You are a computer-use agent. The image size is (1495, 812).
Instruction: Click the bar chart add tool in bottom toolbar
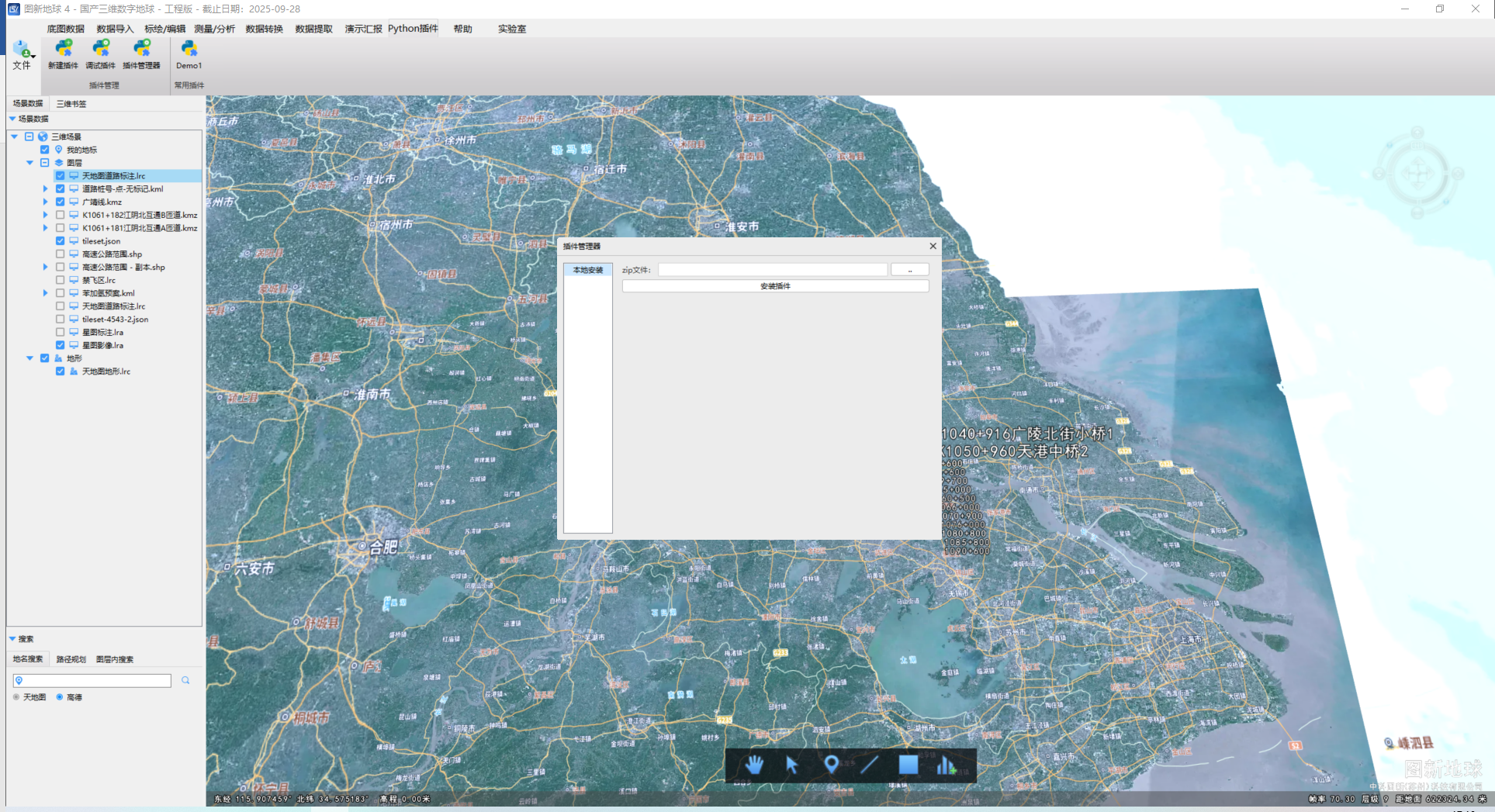point(946,765)
